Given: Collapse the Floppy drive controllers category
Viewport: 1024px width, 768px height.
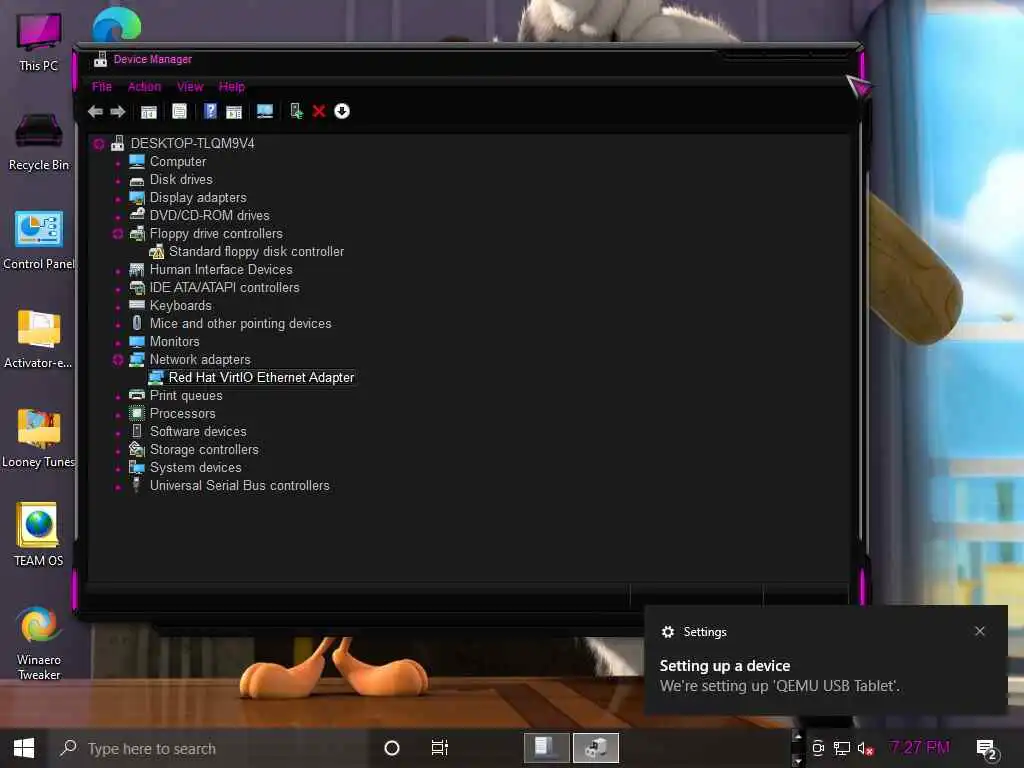Looking at the screenshot, I should [x=118, y=234].
